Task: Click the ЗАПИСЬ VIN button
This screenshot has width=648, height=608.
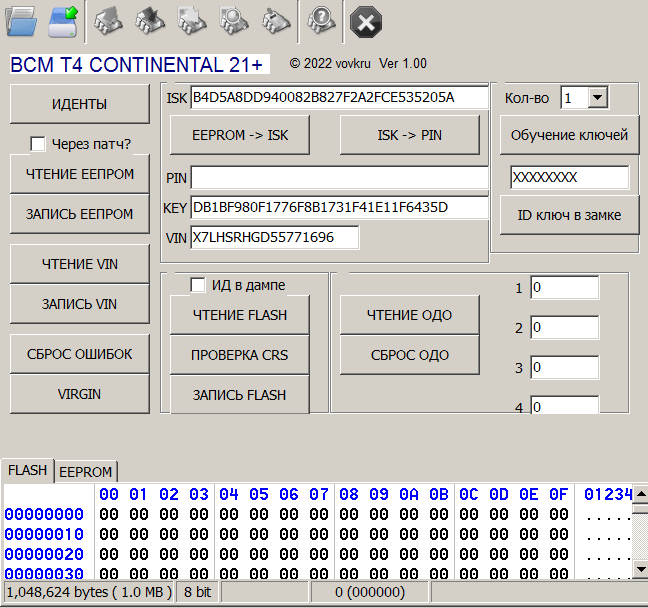Action: point(79,304)
